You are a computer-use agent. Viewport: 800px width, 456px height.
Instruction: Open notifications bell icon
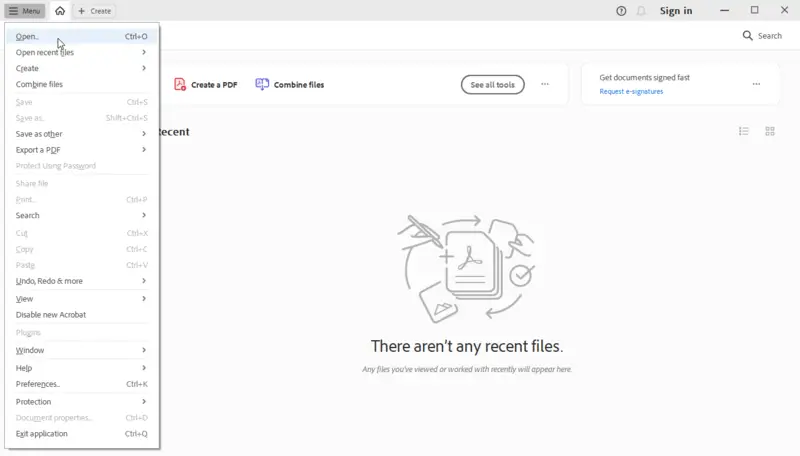click(641, 11)
